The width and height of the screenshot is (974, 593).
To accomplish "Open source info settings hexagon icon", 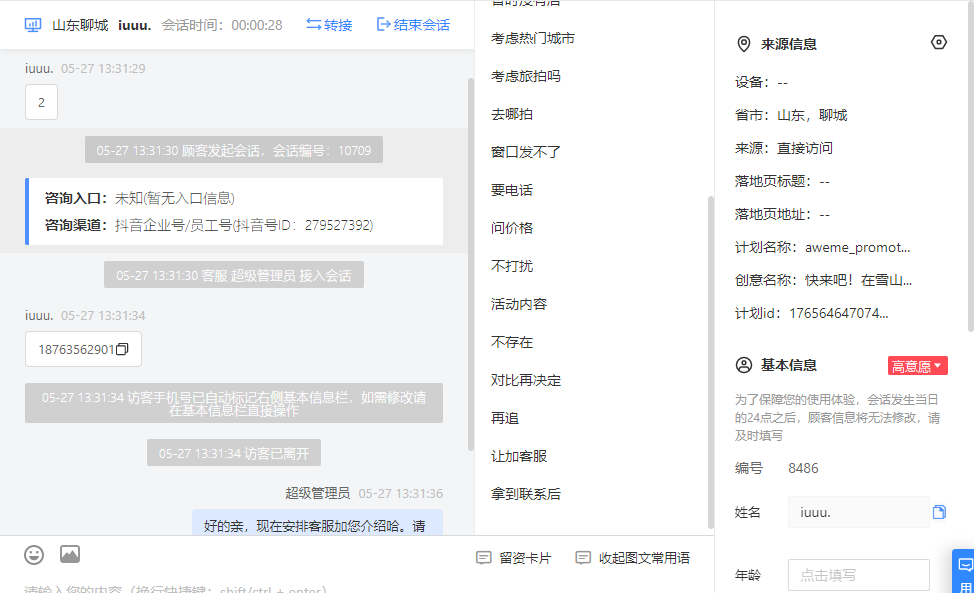I will [x=939, y=42].
